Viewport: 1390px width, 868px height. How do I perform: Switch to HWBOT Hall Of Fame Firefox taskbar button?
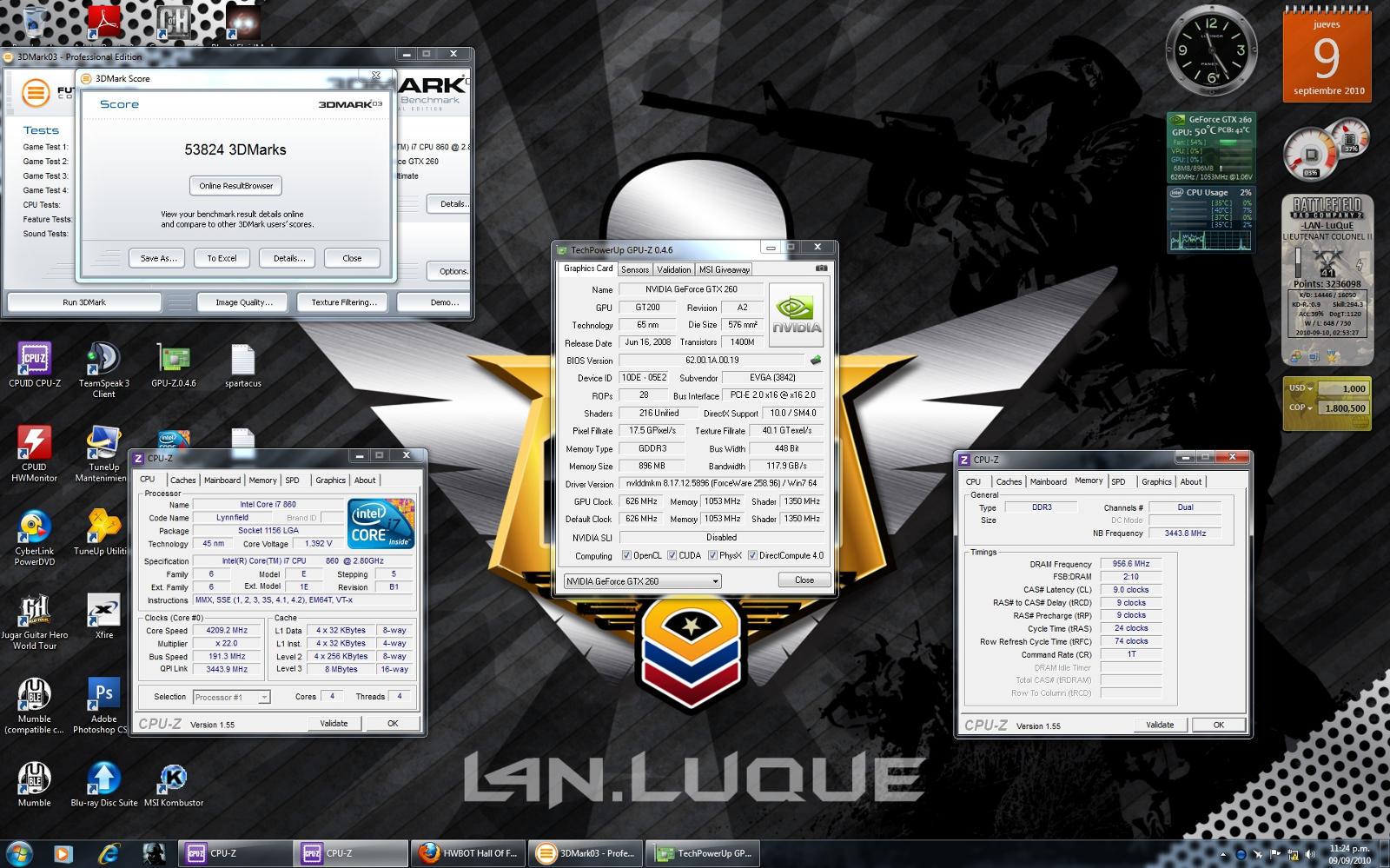tap(469, 853)
